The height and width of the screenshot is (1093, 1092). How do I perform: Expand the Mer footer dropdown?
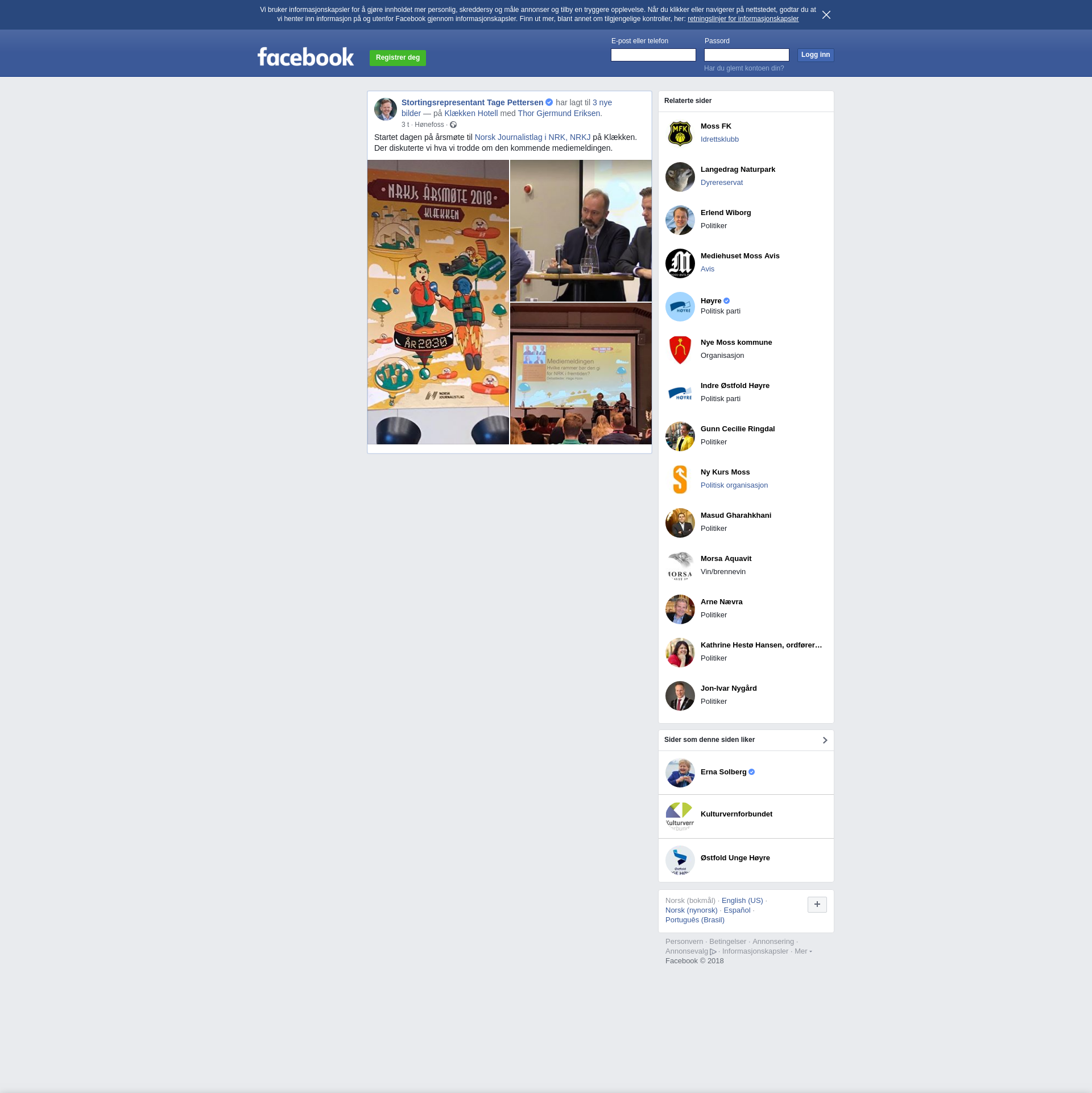[x=803, y=951]
